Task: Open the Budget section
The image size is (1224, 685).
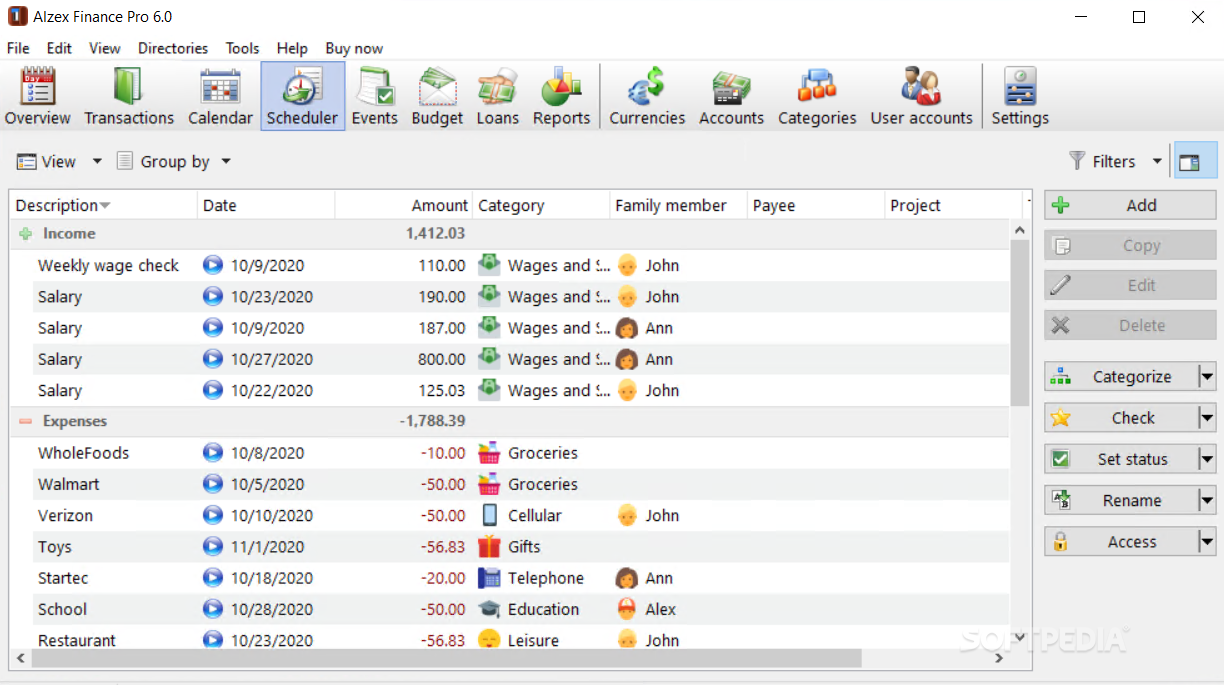Action: (x=437, y=96)
